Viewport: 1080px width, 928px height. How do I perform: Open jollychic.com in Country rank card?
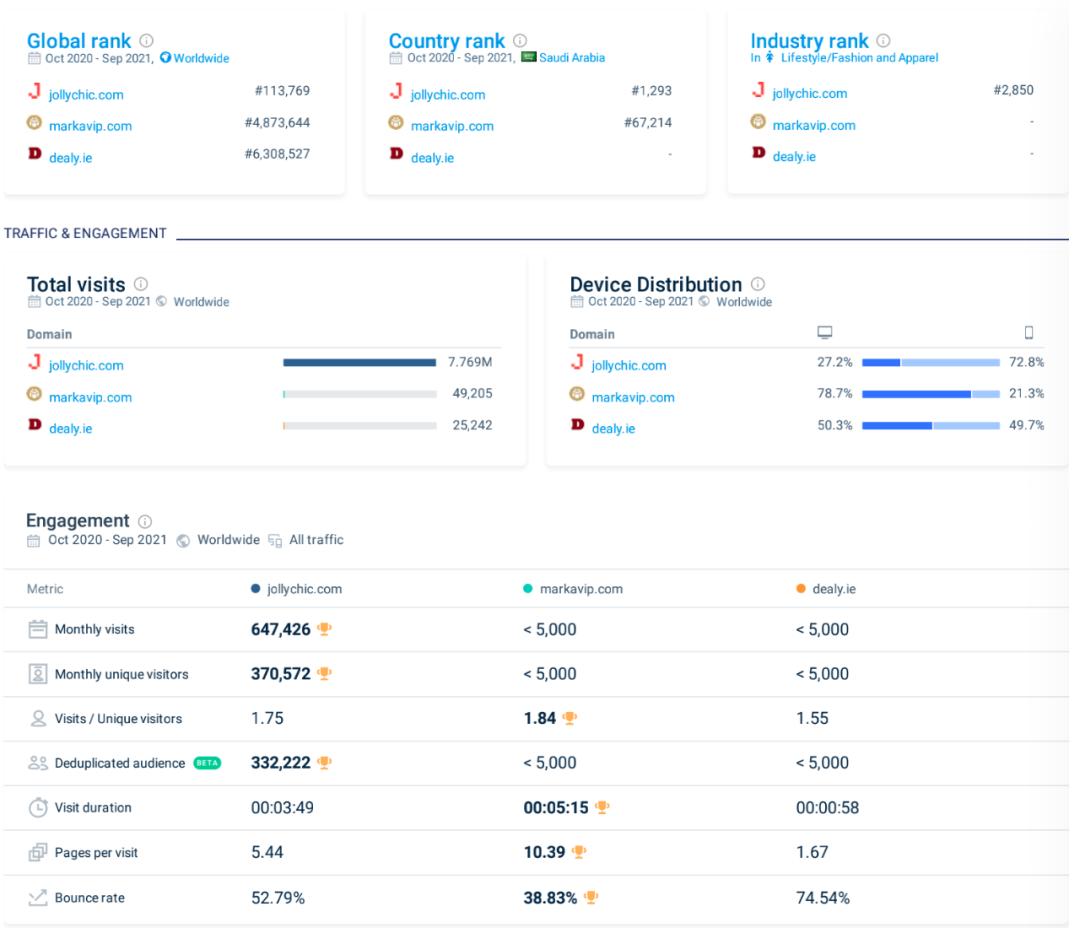(x=448, y=94)
